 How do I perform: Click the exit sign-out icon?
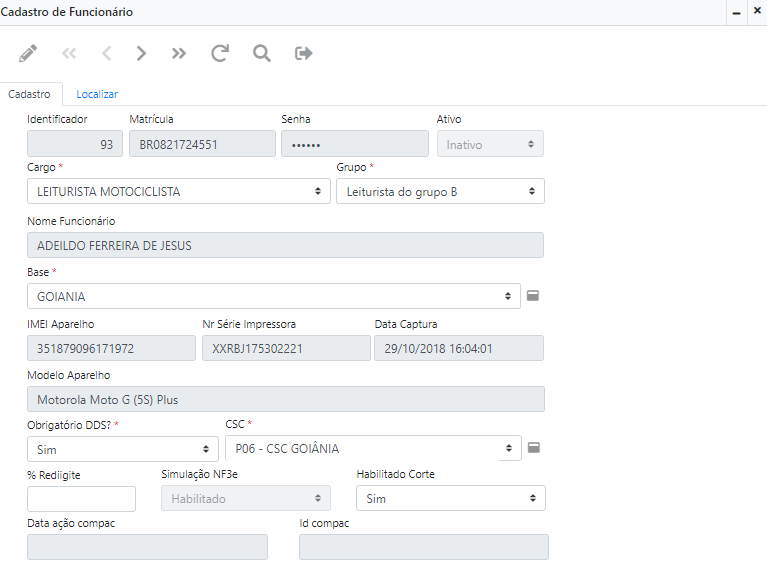click(x=304, y=53)
